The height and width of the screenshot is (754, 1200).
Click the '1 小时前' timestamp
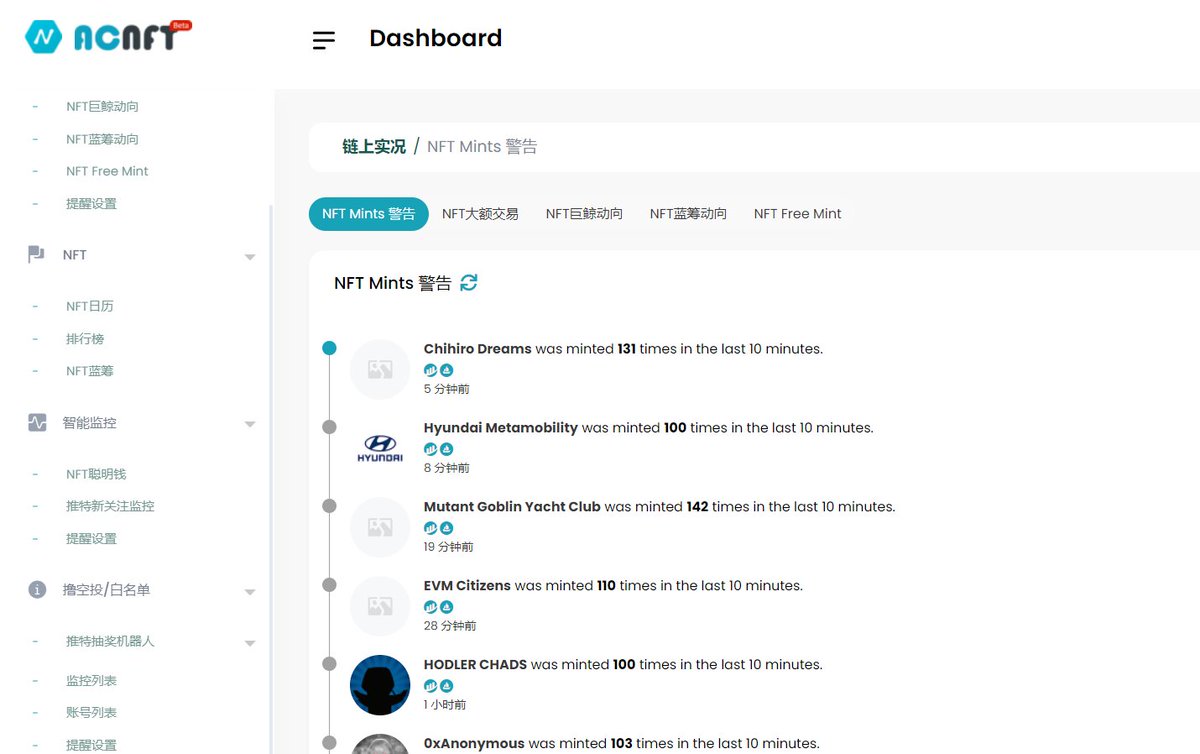[445, 705]
